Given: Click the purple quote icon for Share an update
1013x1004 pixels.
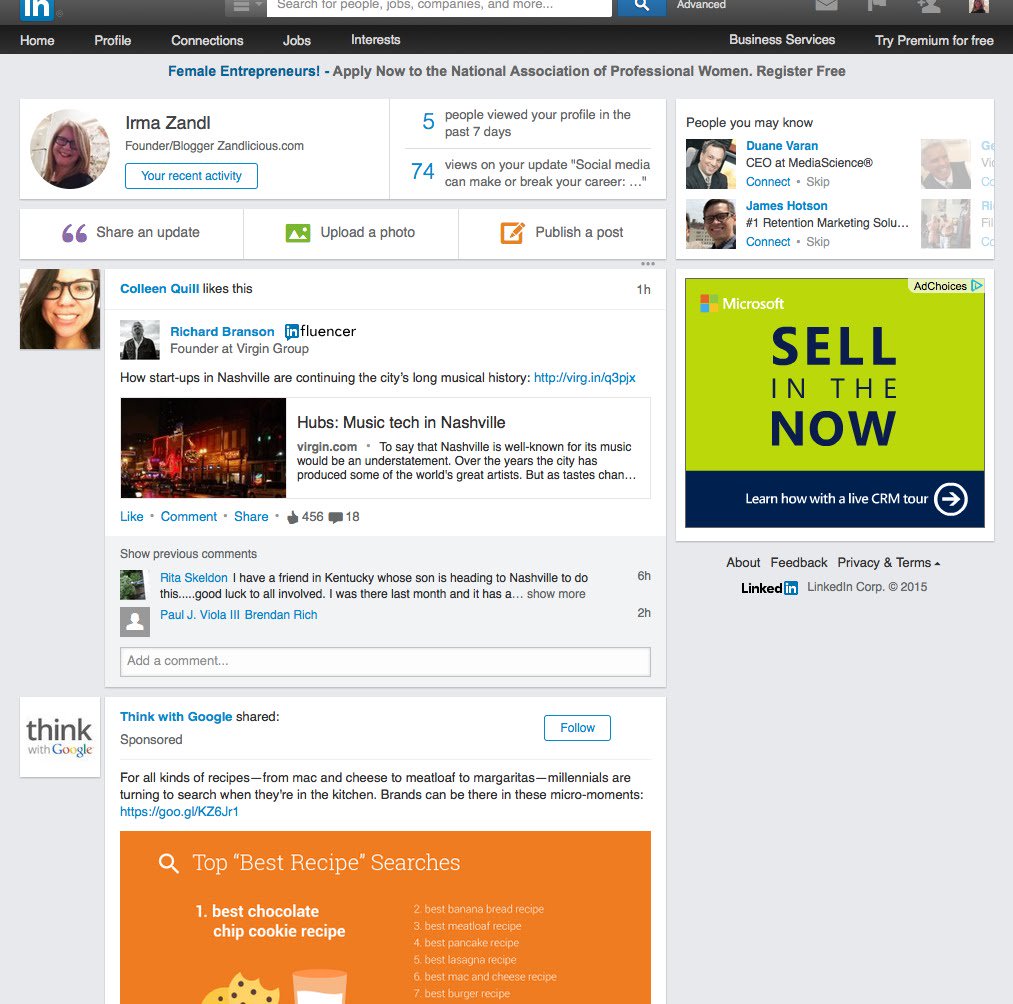Looking at the screenshot, I should [x=74, y=233].
